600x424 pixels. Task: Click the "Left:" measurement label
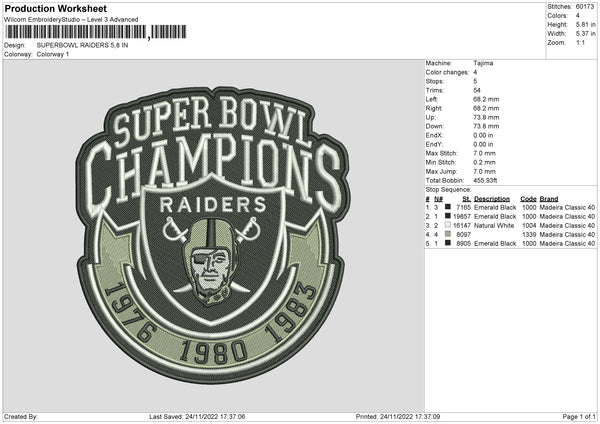point(432,99)
